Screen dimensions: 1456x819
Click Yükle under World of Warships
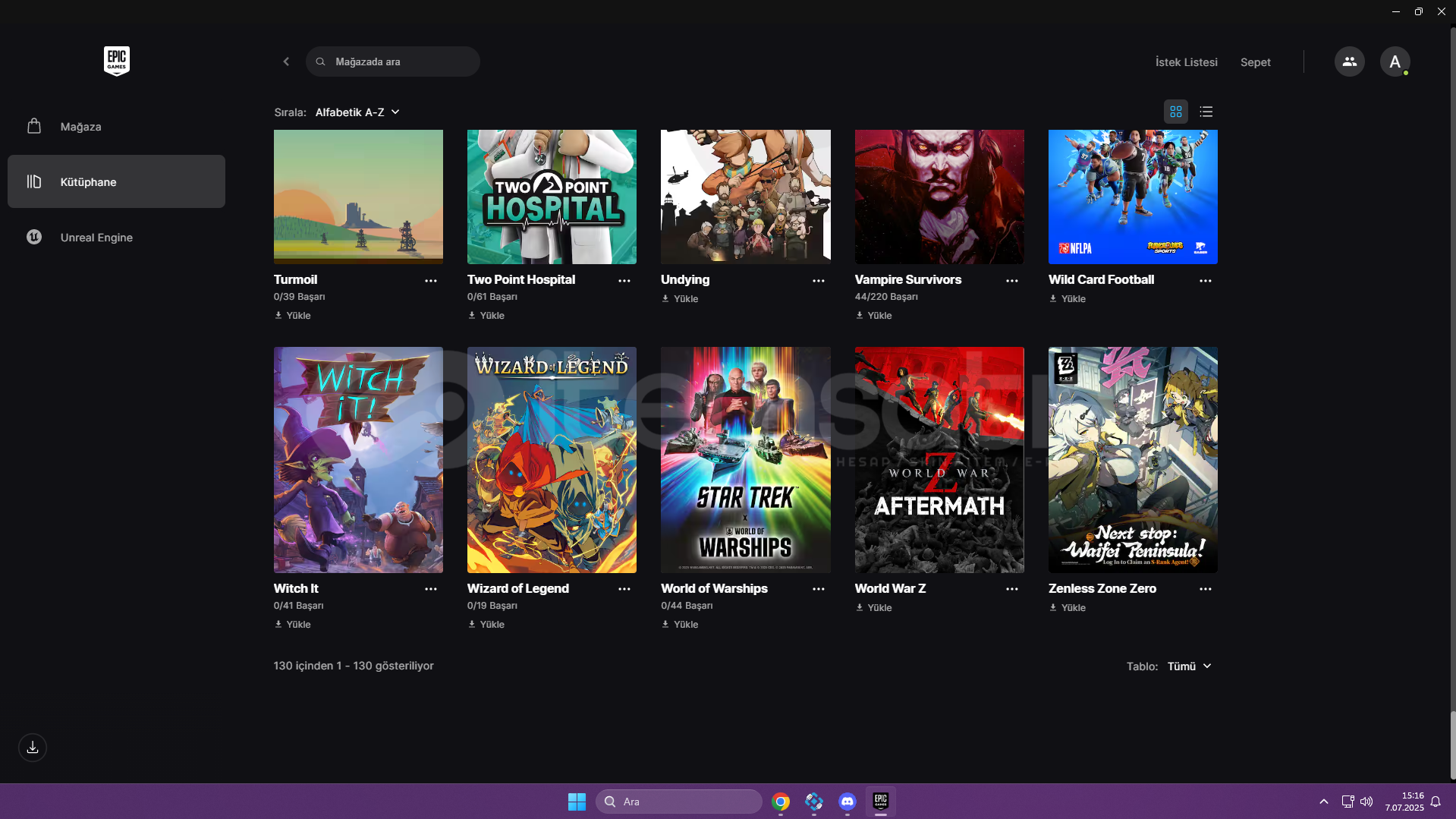680,625
